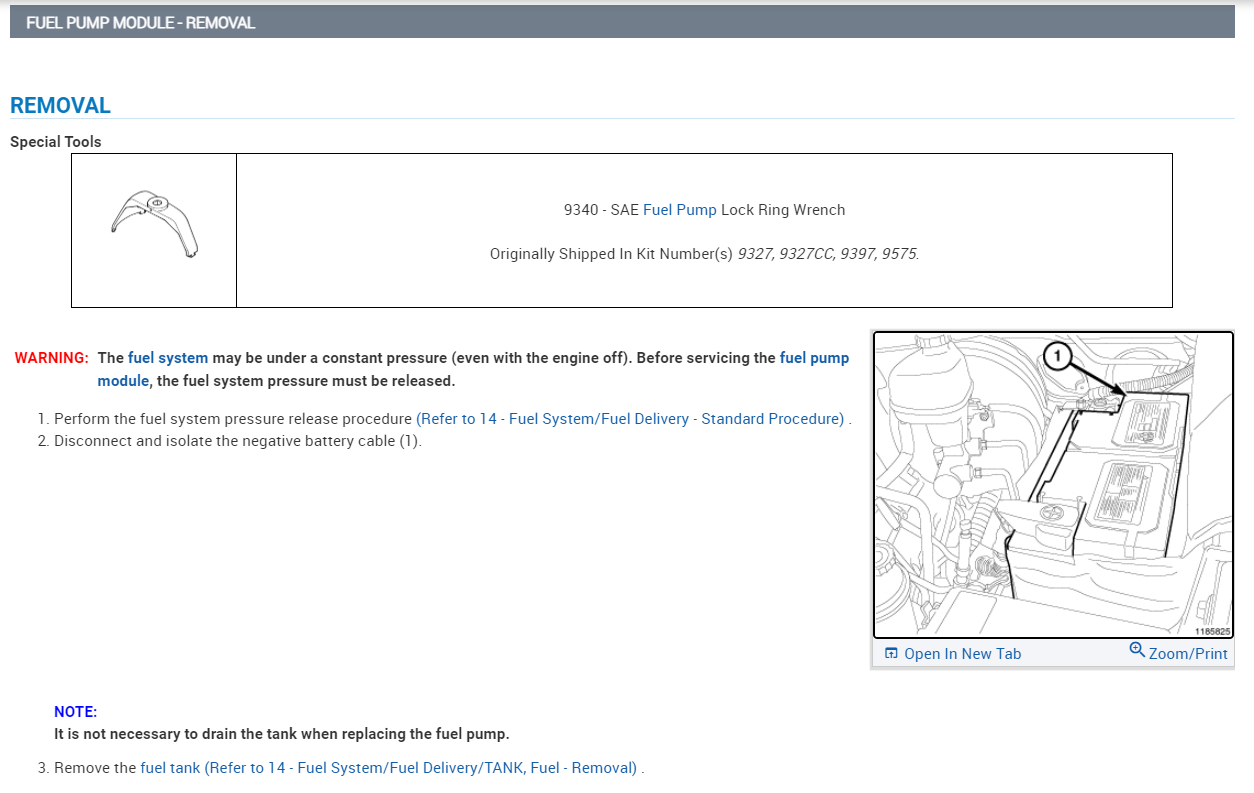1254x793 pixels.
Task: Follow the fuel tank Removal reference link
Action: [x=389, y=768]
